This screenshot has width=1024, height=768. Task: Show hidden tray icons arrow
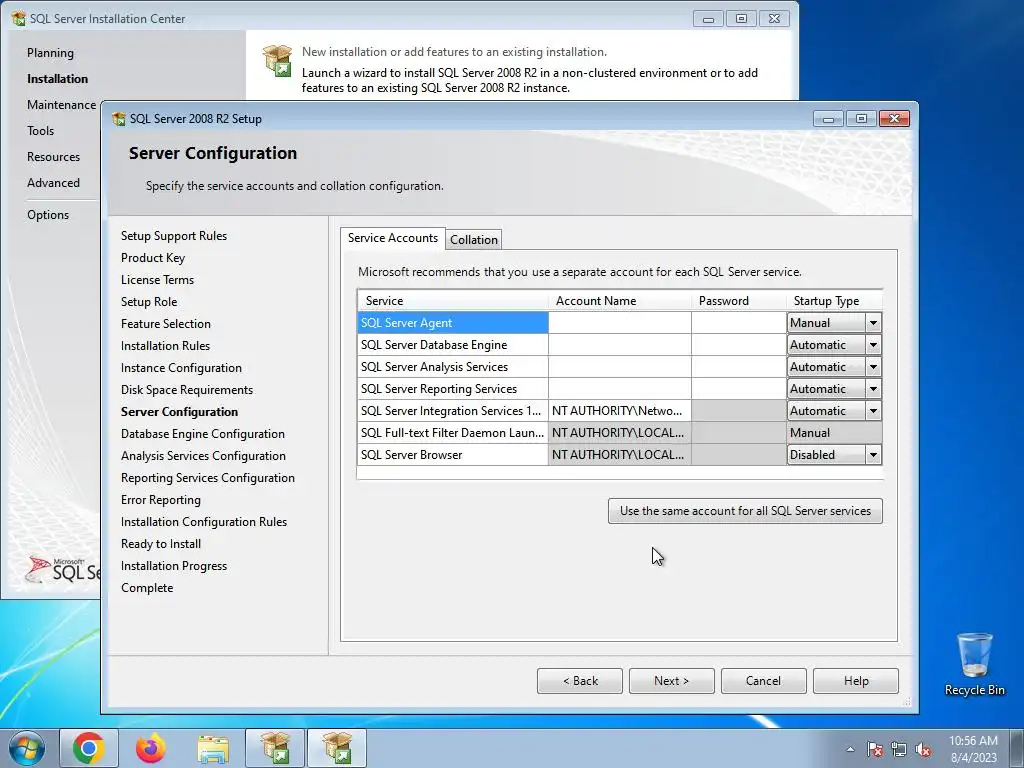pos(850,749)
